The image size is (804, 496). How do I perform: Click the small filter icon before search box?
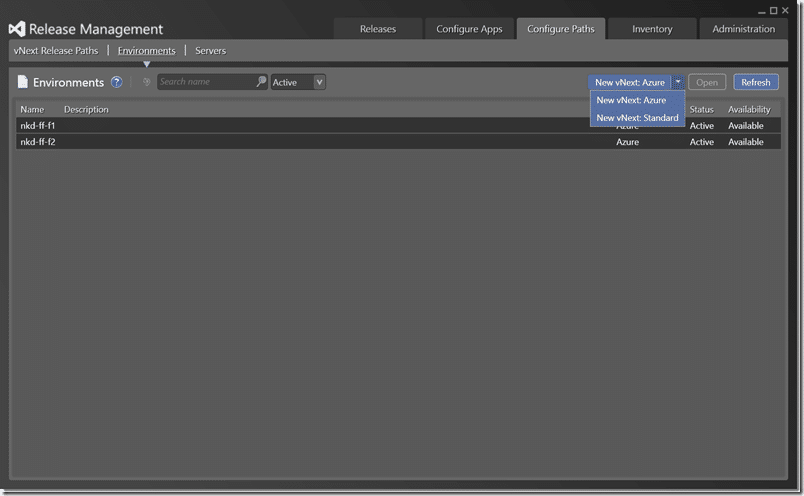tap(147, 82)
